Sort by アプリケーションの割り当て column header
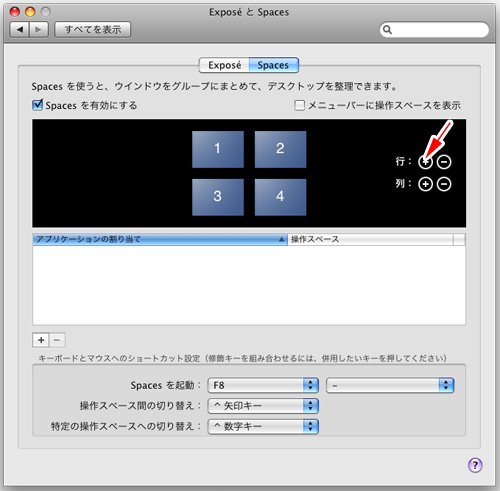 point(160,239)
